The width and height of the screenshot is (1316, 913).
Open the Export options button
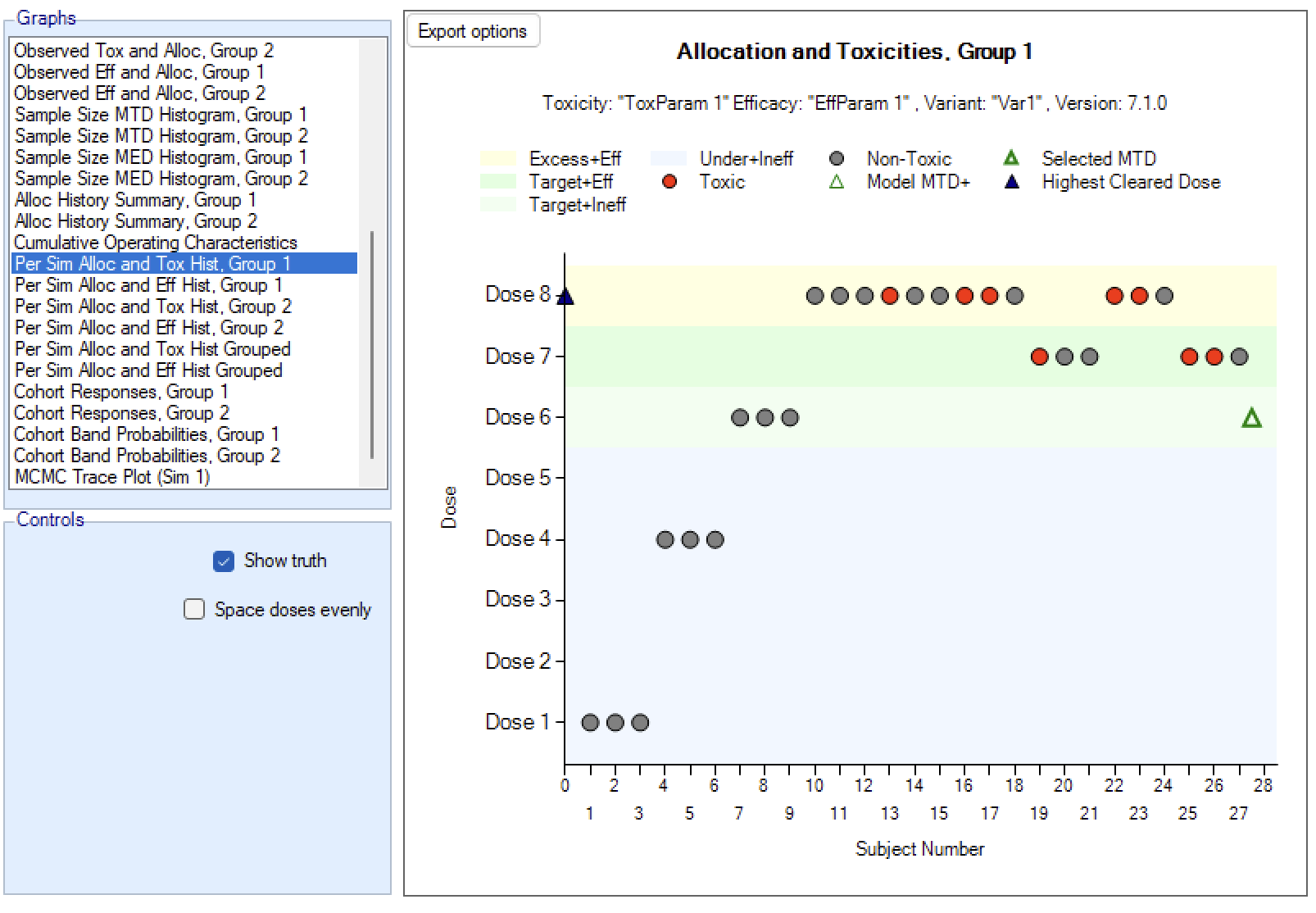(473, 31)
